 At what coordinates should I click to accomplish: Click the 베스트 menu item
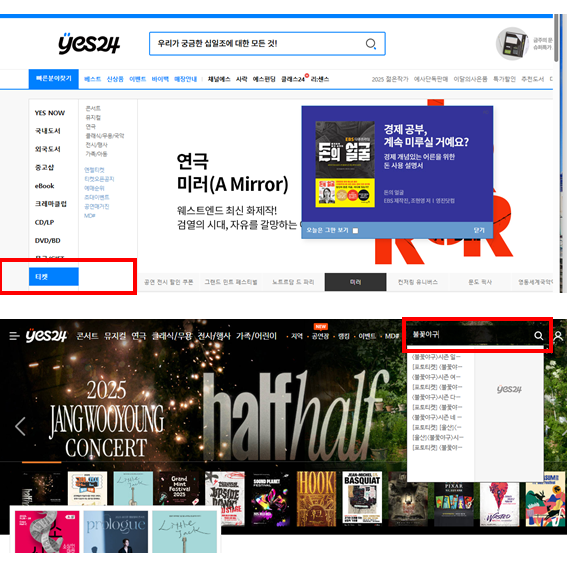[93, 79]
